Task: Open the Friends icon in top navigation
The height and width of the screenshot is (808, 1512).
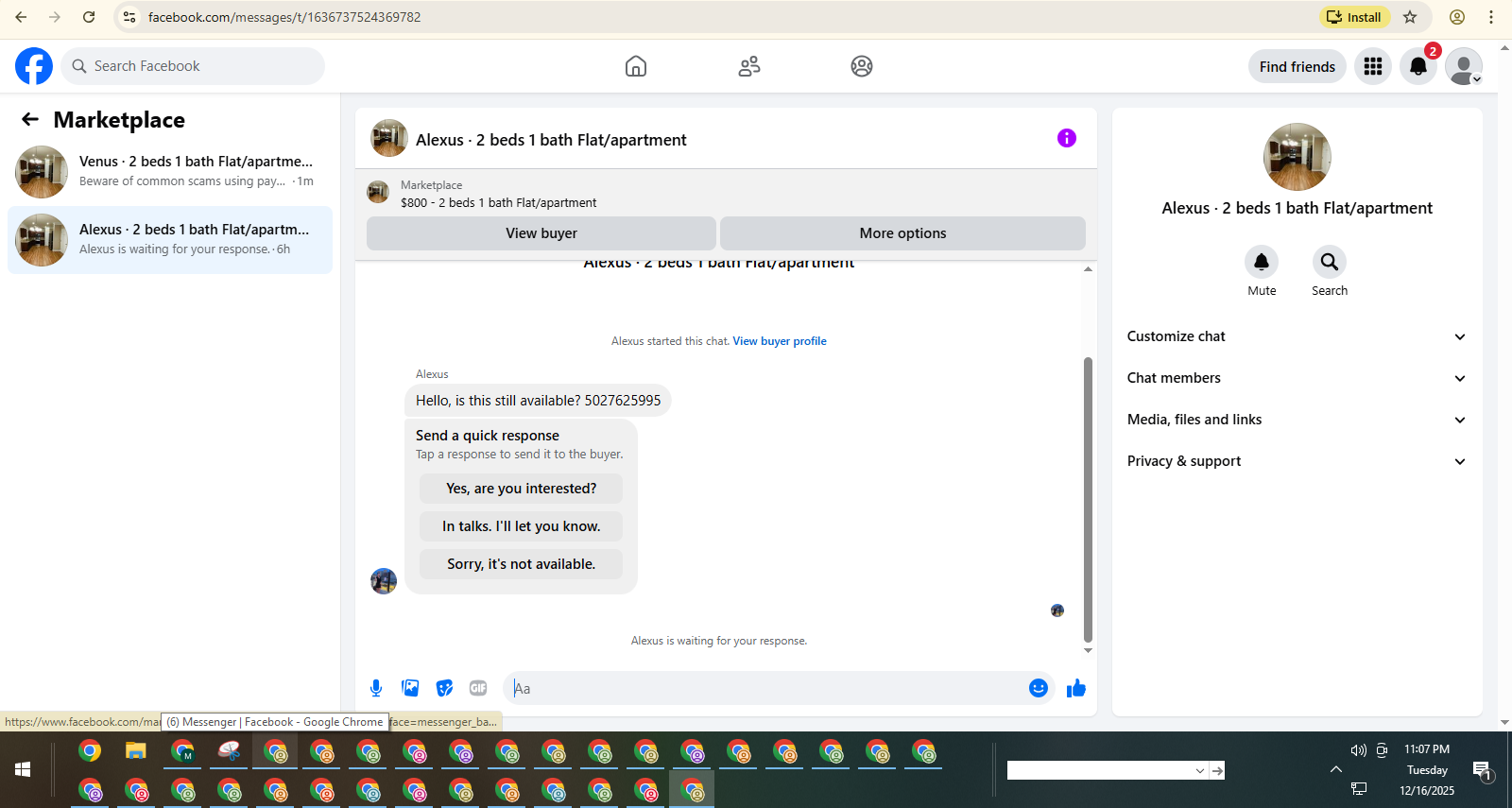Action: 749,66
